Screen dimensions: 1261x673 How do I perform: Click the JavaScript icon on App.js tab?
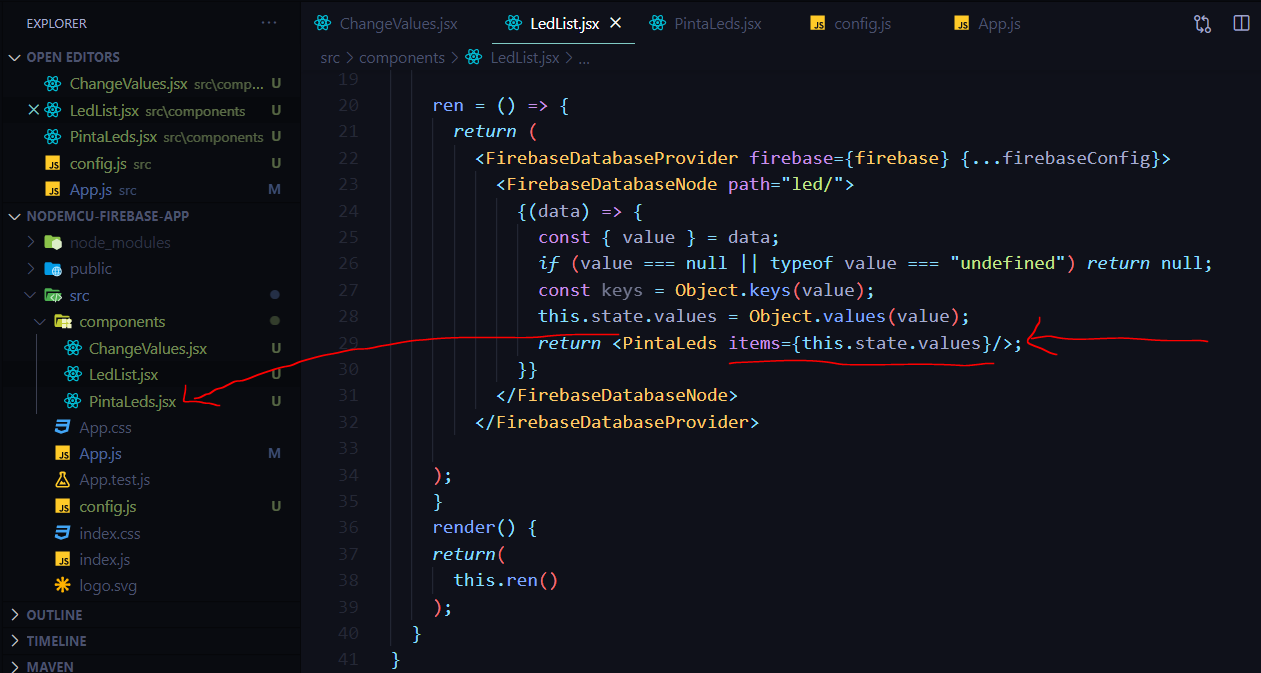point(961,22)
